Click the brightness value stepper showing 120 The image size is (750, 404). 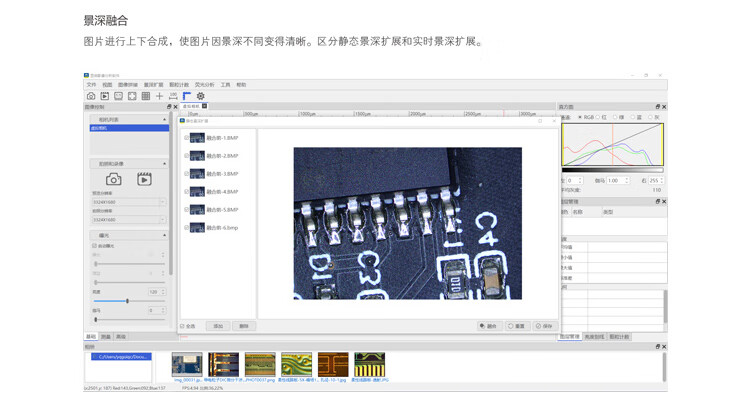(157, 292)
